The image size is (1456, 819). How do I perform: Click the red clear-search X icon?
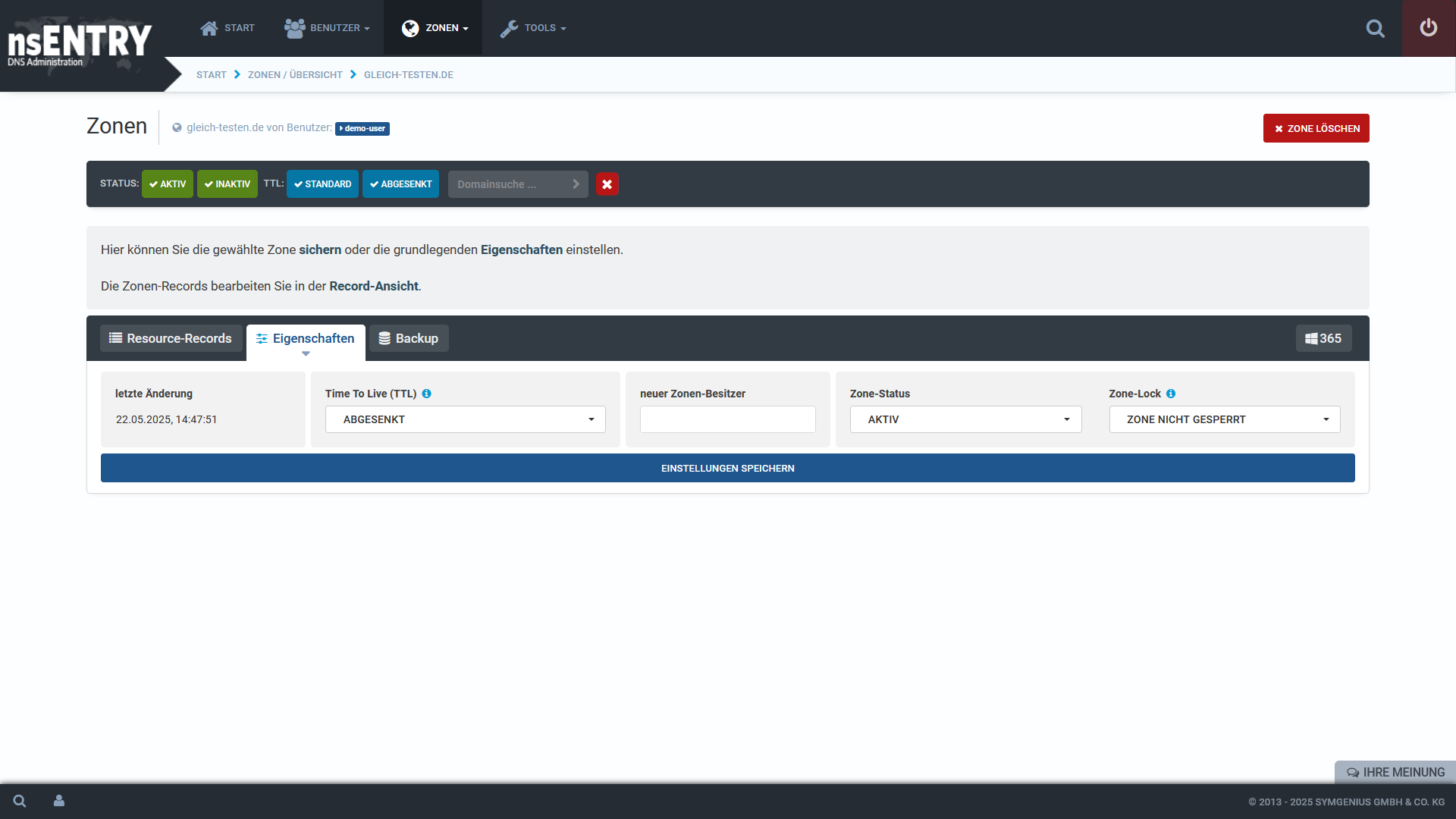[x=607, y=184]
